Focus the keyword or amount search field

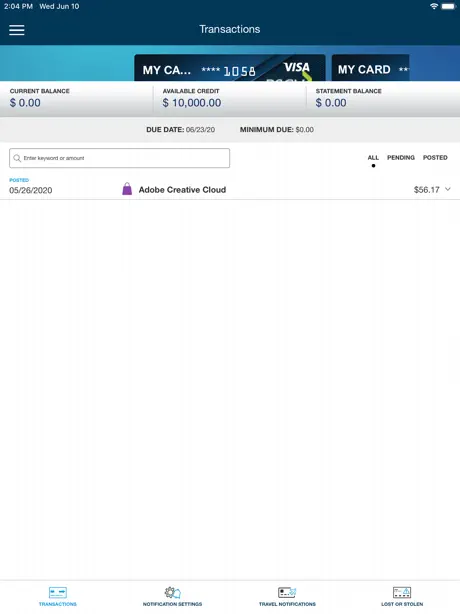pos(119,158)
